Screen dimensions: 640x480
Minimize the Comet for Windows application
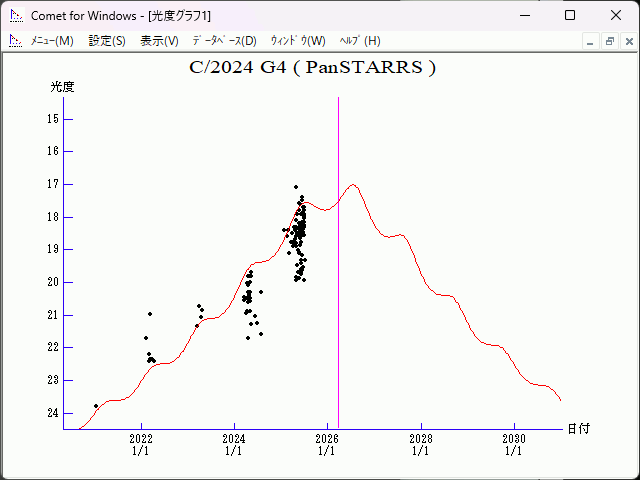click(524, 15)
